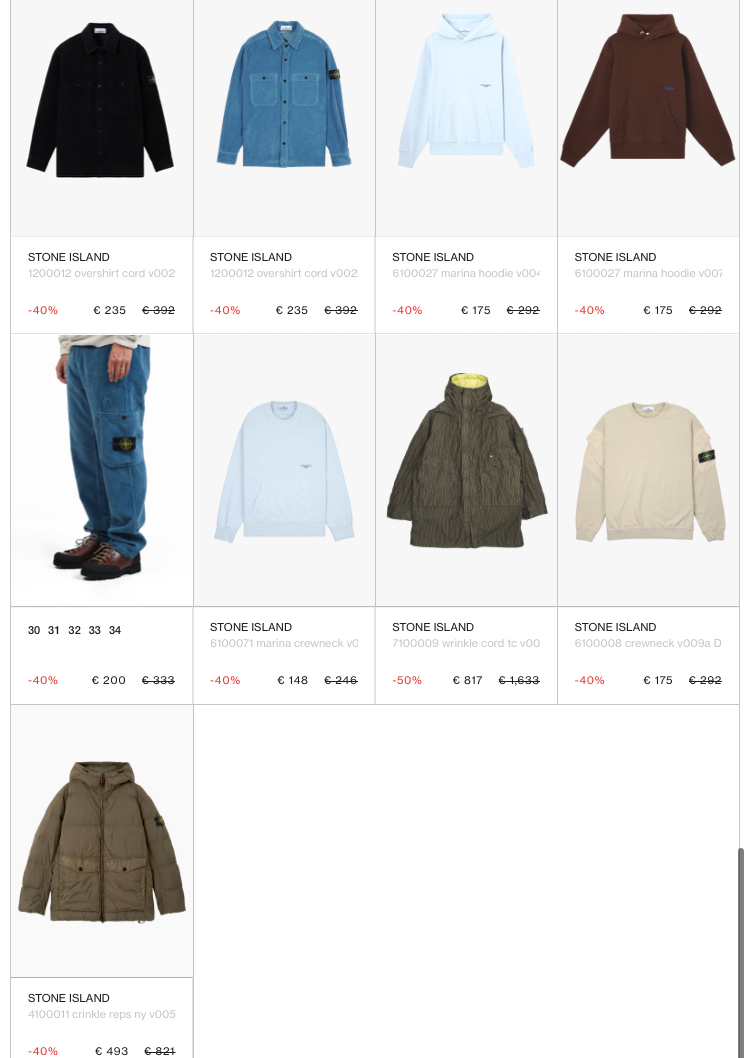750x1058 pixels.
Task: Open the olive wrinkle cord parka image
Action: tap(466, 470)
